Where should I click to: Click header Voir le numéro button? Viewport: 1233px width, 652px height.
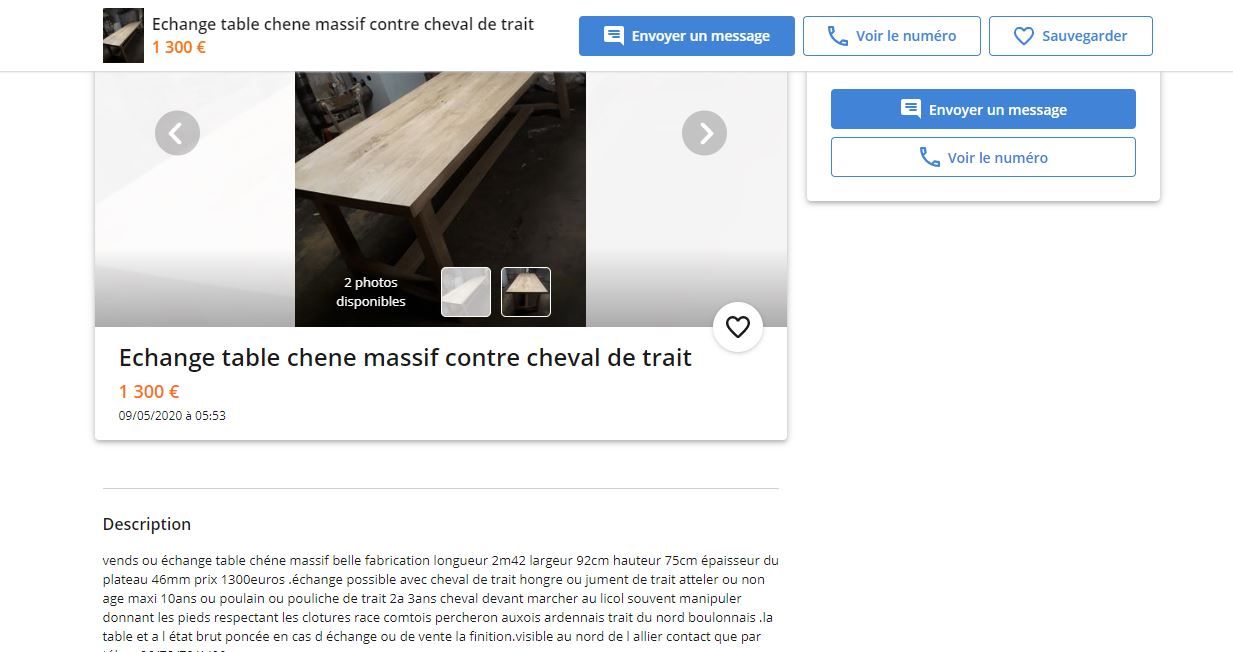892,36
